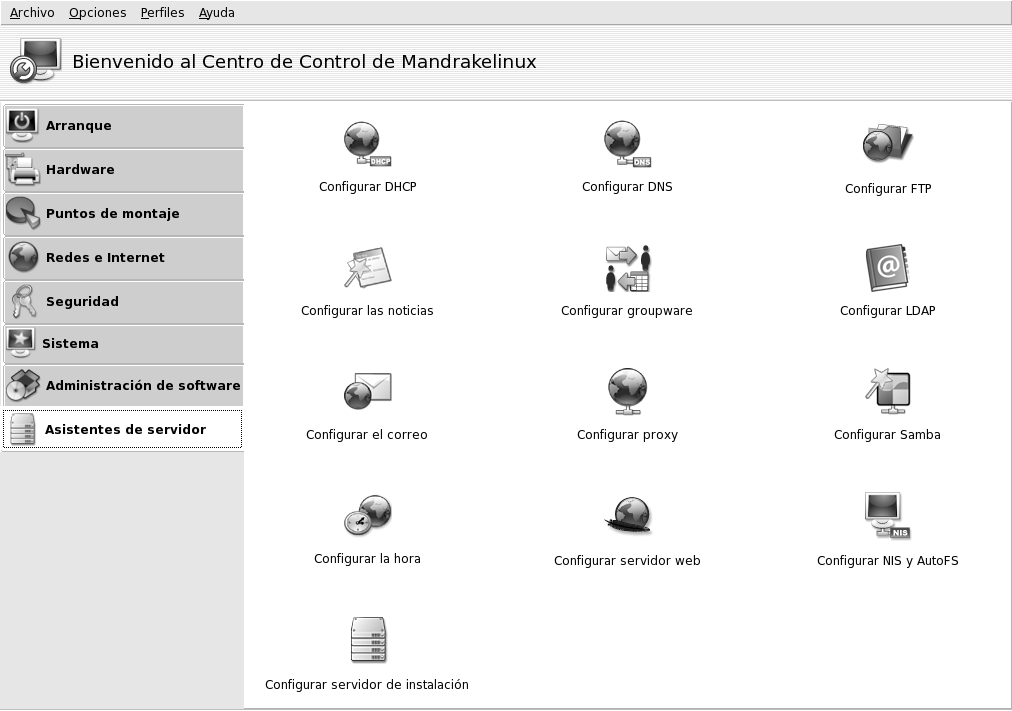Viewport: 1012px width, 711px height.
Task: Click the Configurar el correo envelope icon
Action: (x=367, y=391)
